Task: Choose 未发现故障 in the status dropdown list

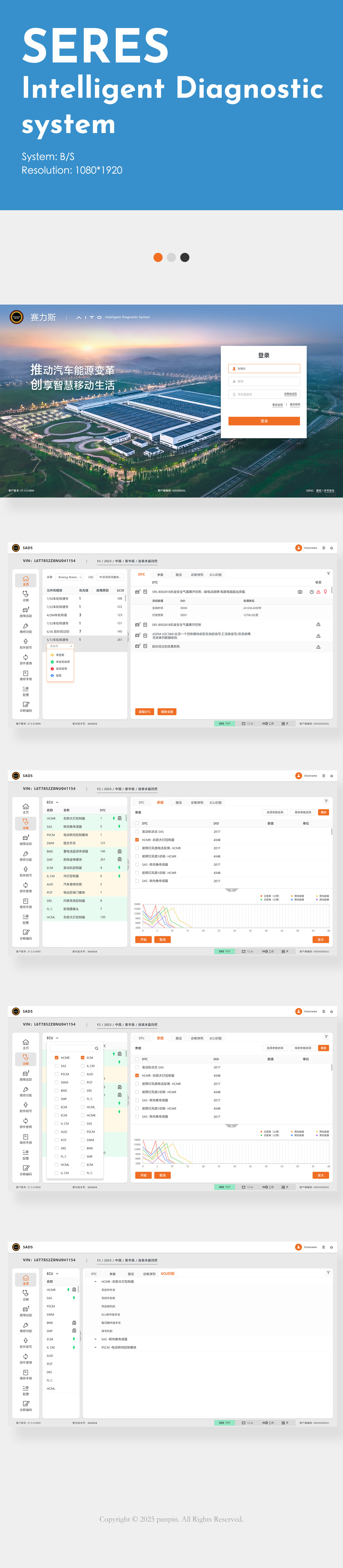Action: click(61, 662)
